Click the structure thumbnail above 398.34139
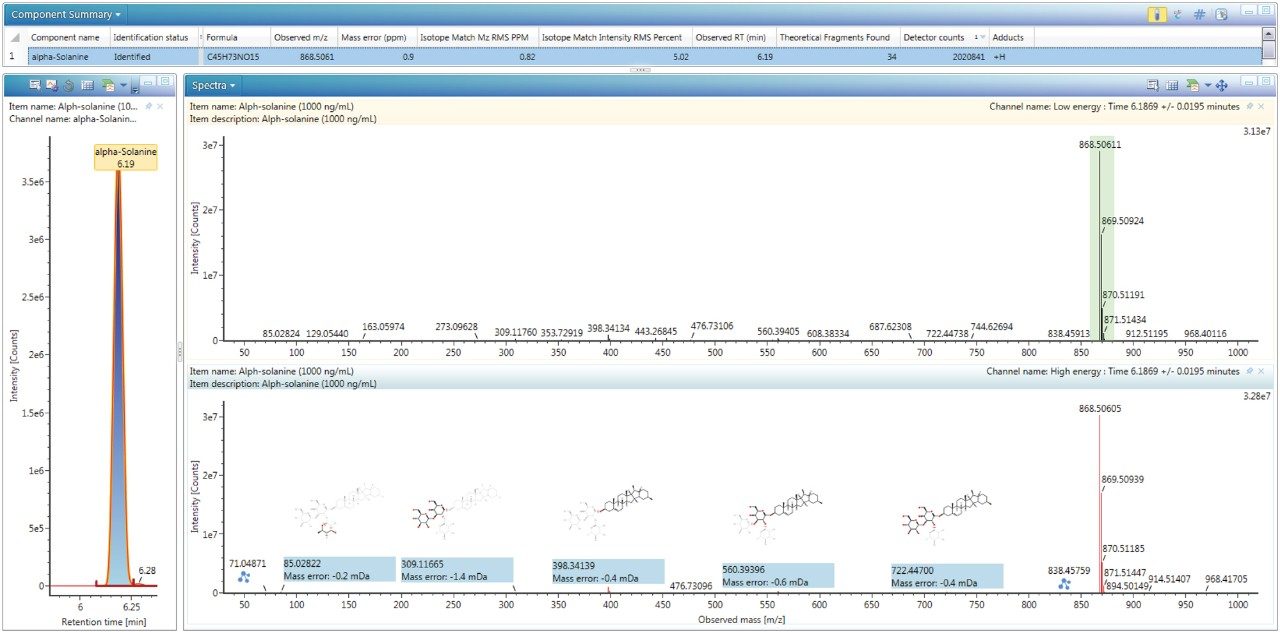 608,516
